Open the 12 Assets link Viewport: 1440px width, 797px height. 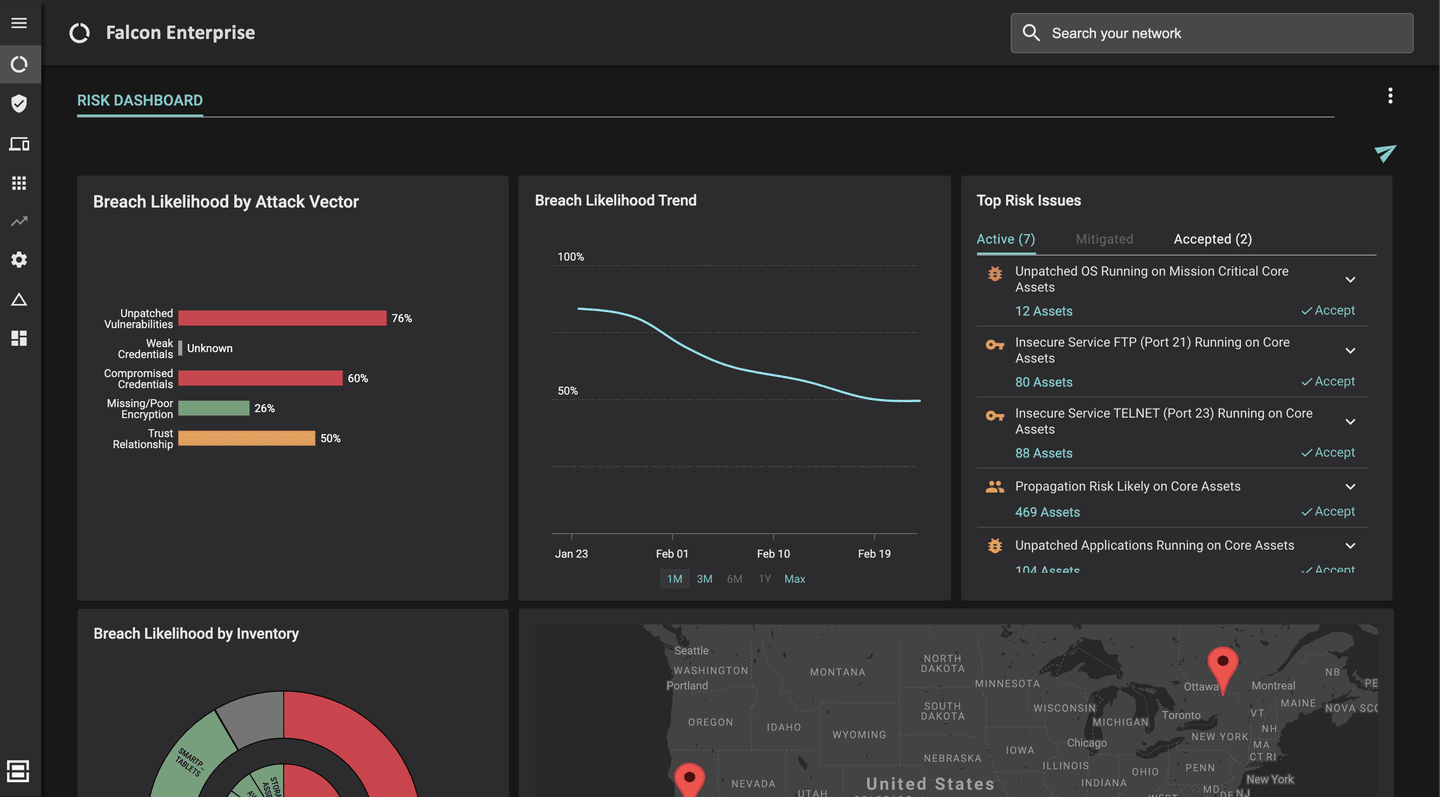tap(1043, 311)
